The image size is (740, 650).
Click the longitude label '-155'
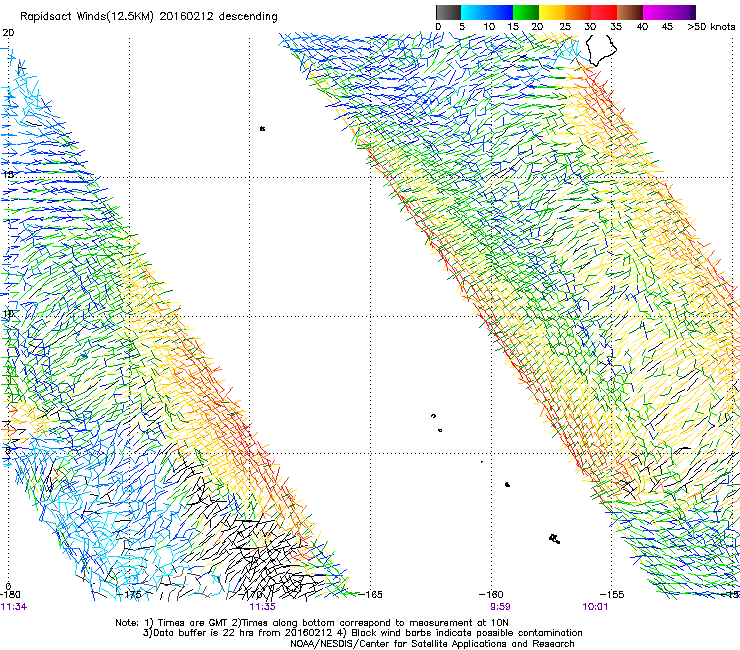click(612, 595)
